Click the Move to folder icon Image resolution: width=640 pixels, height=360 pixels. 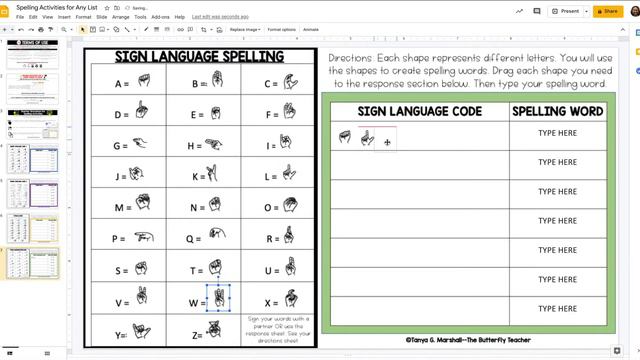[117, 8]
